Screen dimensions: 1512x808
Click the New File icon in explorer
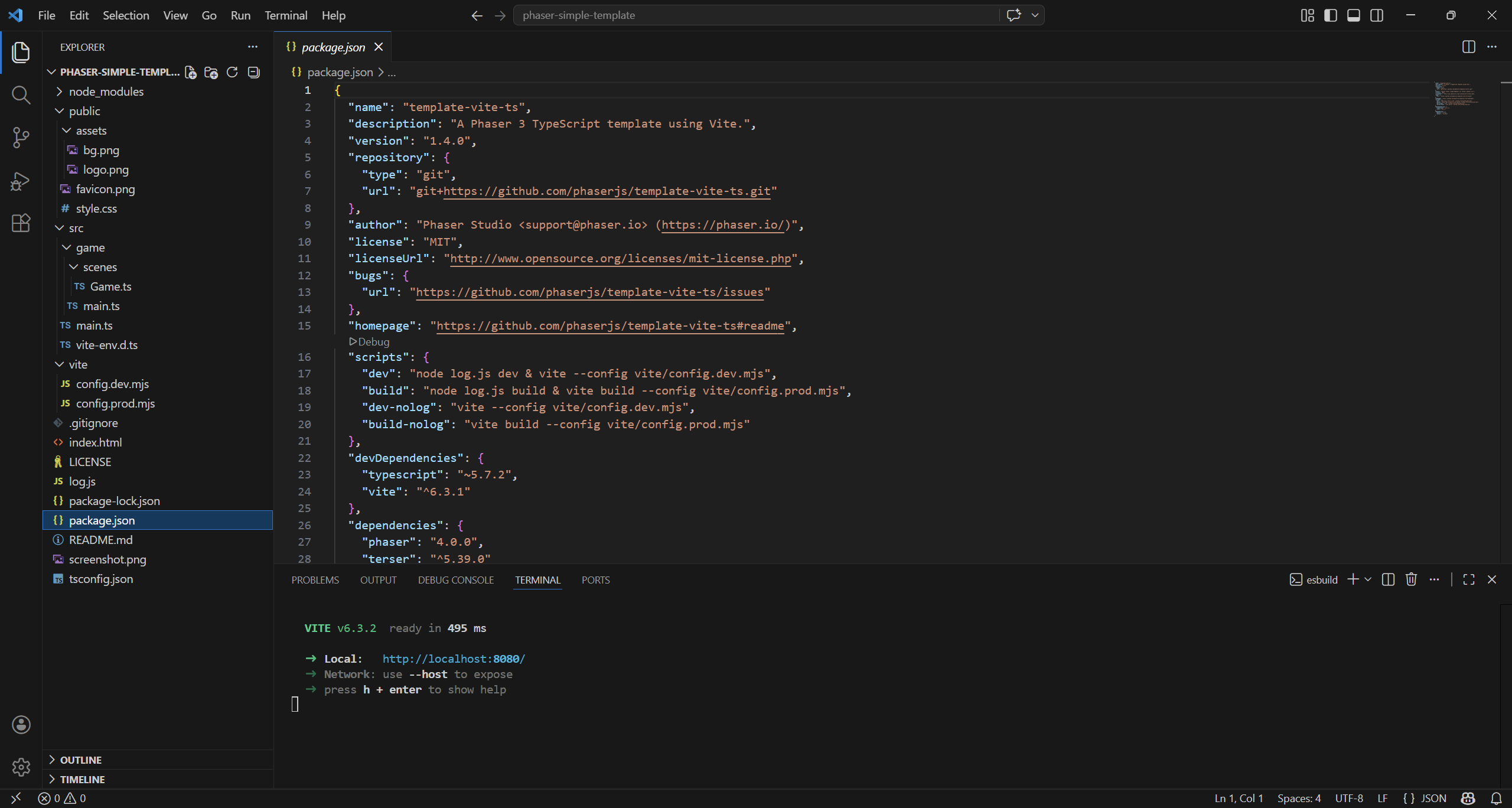tap(190, 72)
